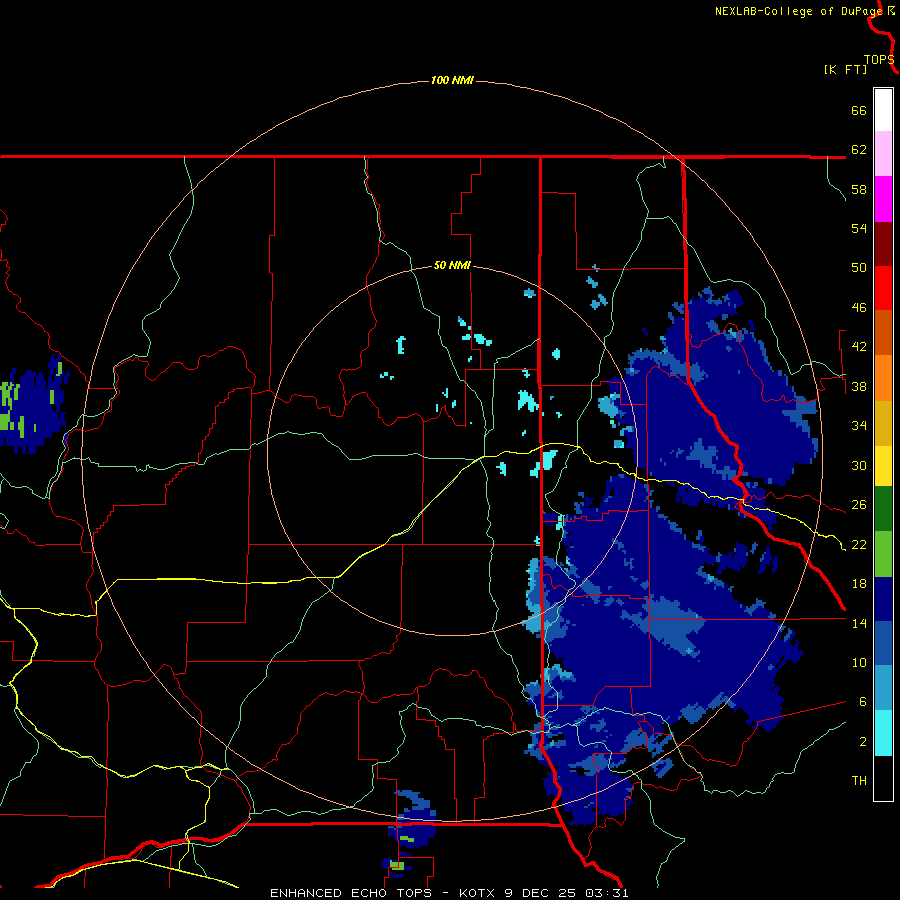The image size is (900, 900).
Task: Click the light pink 62 kft legend block
Action: point(883,154)
